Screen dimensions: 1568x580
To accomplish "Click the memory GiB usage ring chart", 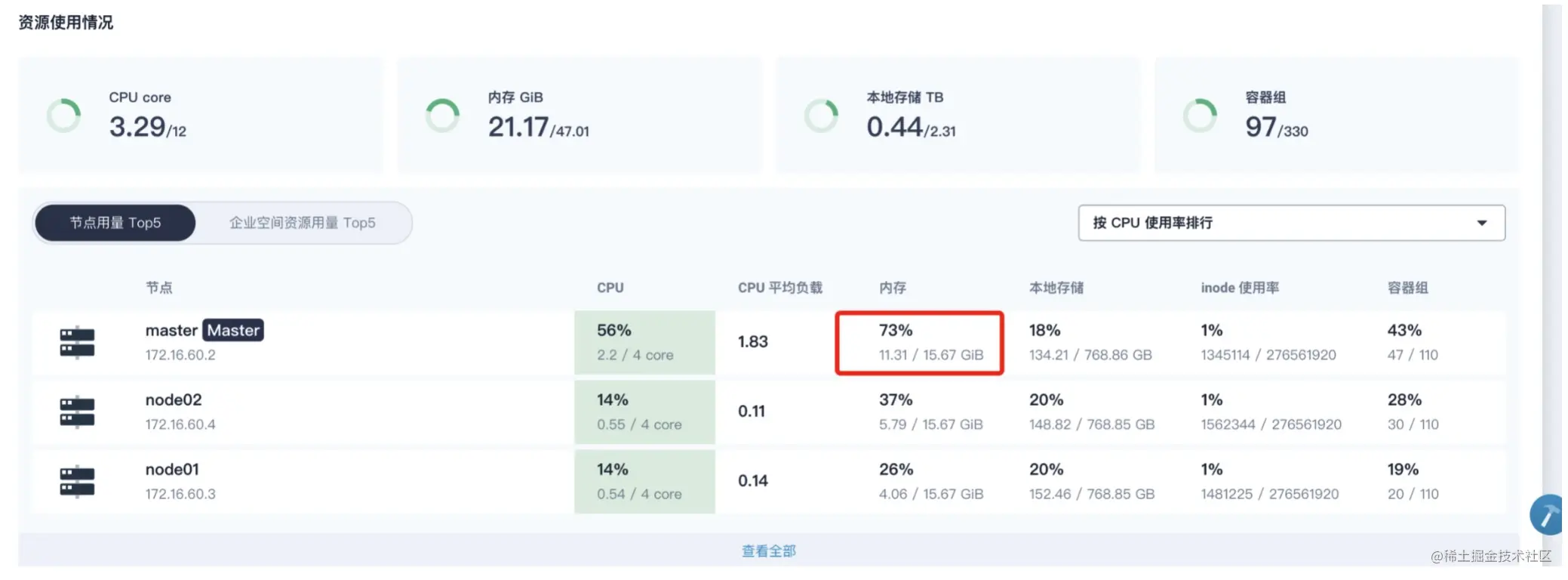I will (x=443, y=116).
